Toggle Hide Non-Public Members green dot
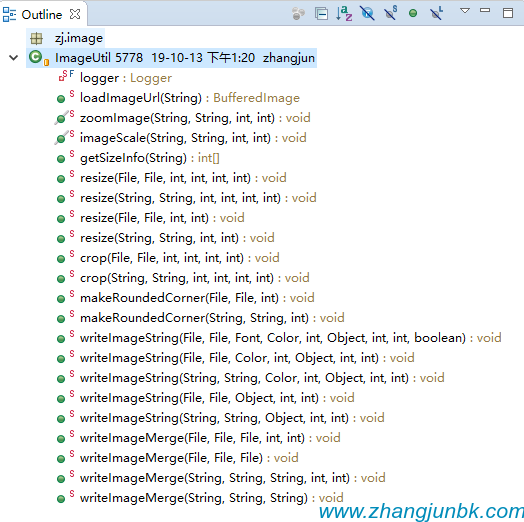 (x=413, y=13)
